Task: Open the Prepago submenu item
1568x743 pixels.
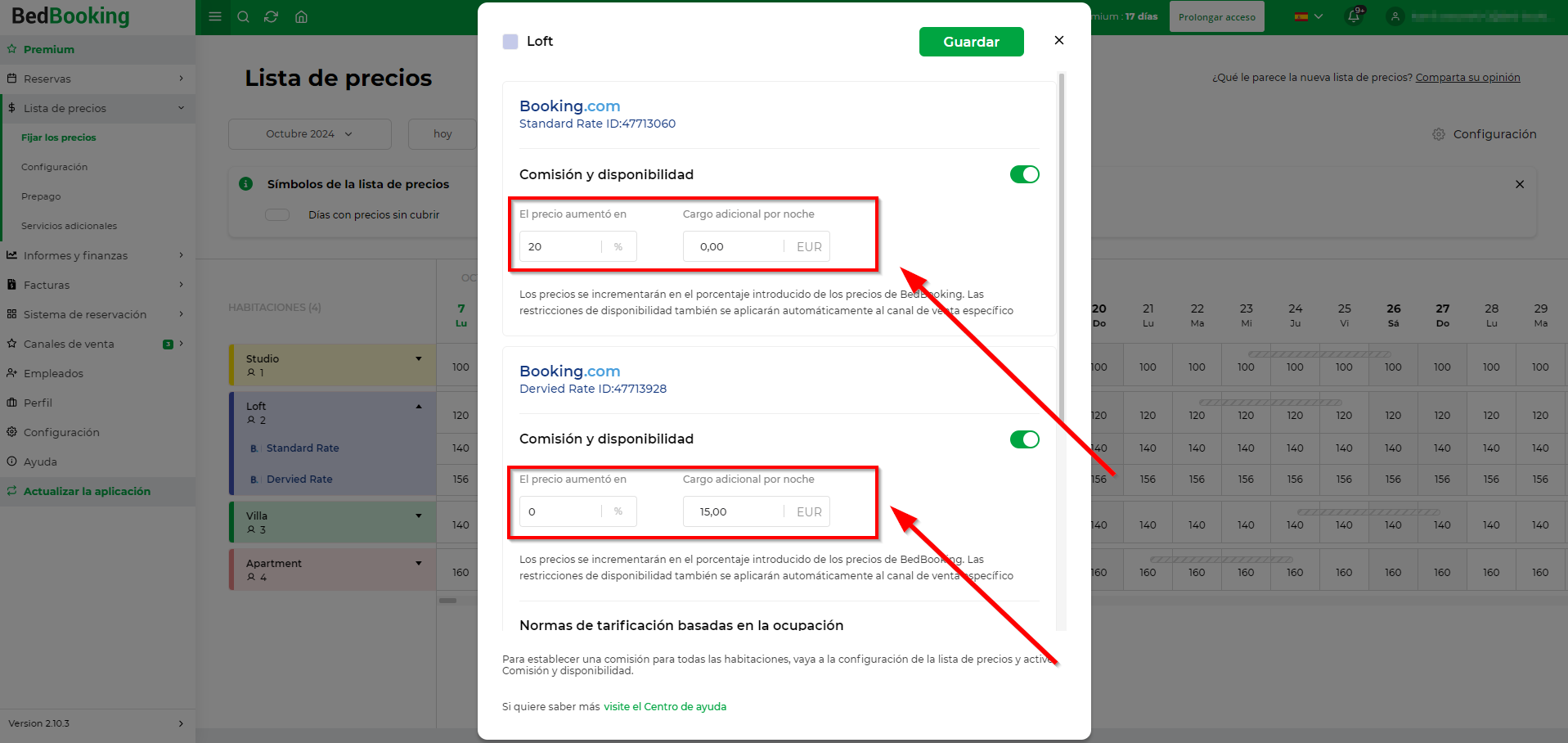Action: [x=41, y=196]
